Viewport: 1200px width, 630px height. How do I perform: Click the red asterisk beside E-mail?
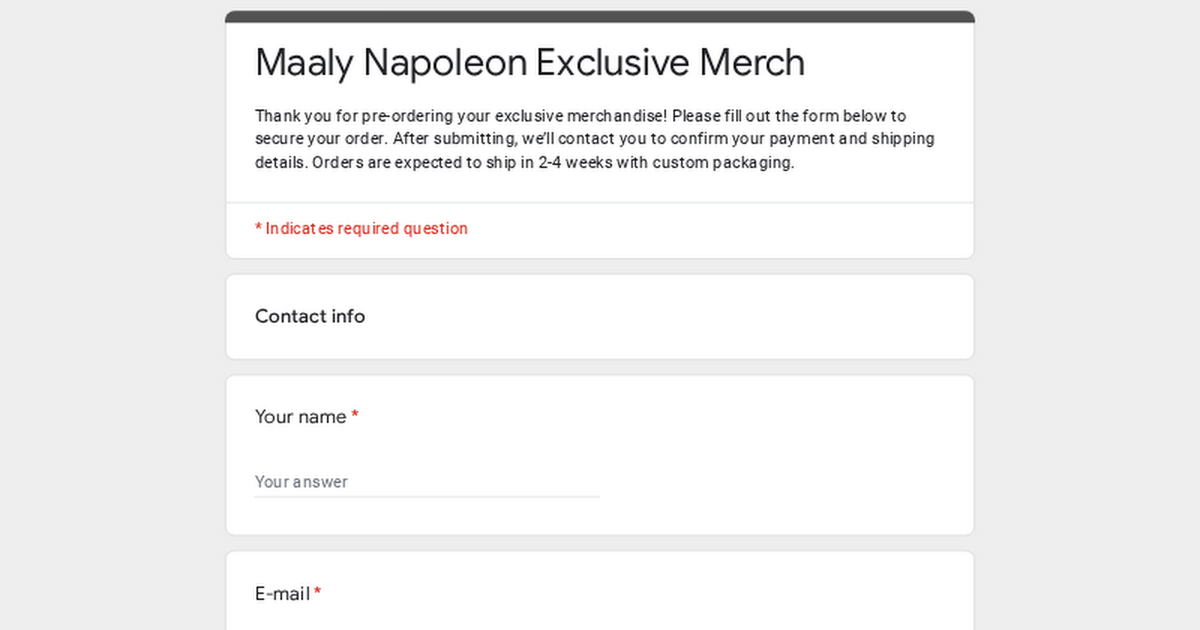tap(317, 592)
